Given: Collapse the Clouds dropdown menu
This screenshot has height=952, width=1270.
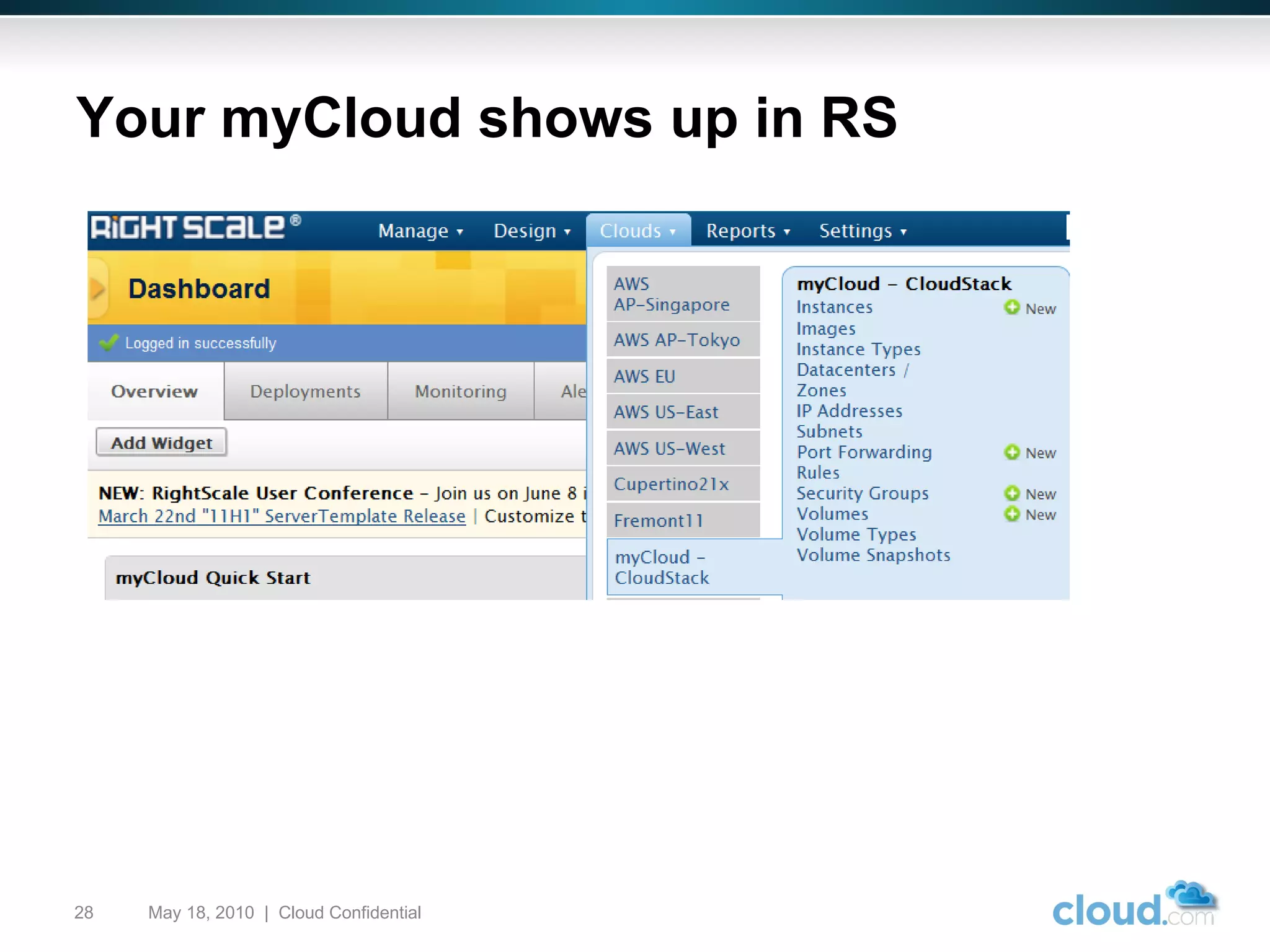Looking at the screenshot, I should (x=638, y=231).
